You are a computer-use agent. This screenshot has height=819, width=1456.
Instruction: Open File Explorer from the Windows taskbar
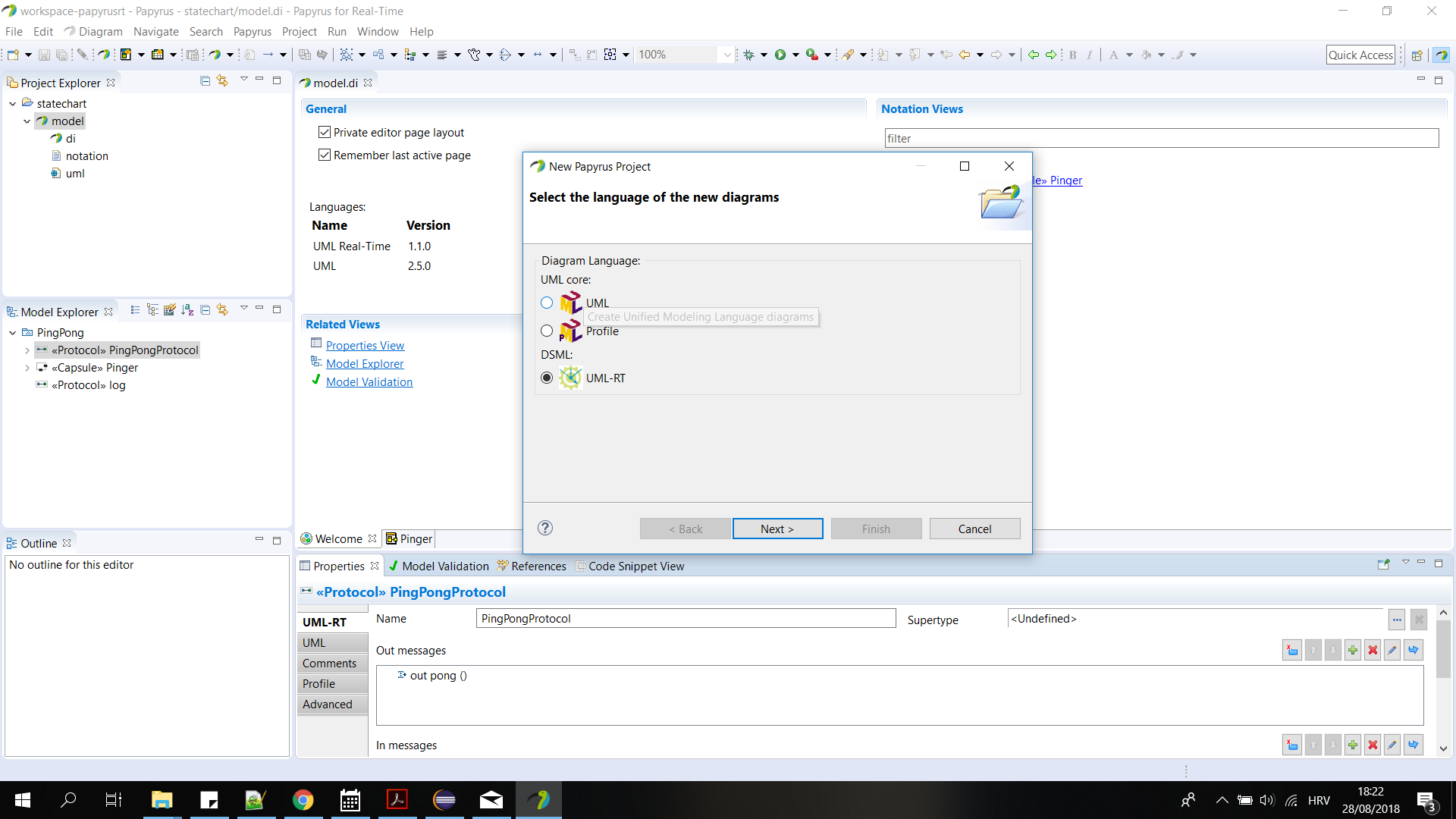[x=162, y=800]
